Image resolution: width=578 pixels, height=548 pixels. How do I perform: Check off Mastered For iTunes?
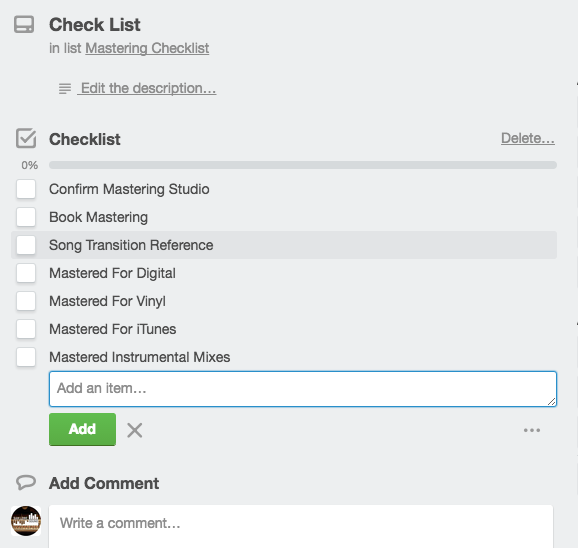point(26,329)
